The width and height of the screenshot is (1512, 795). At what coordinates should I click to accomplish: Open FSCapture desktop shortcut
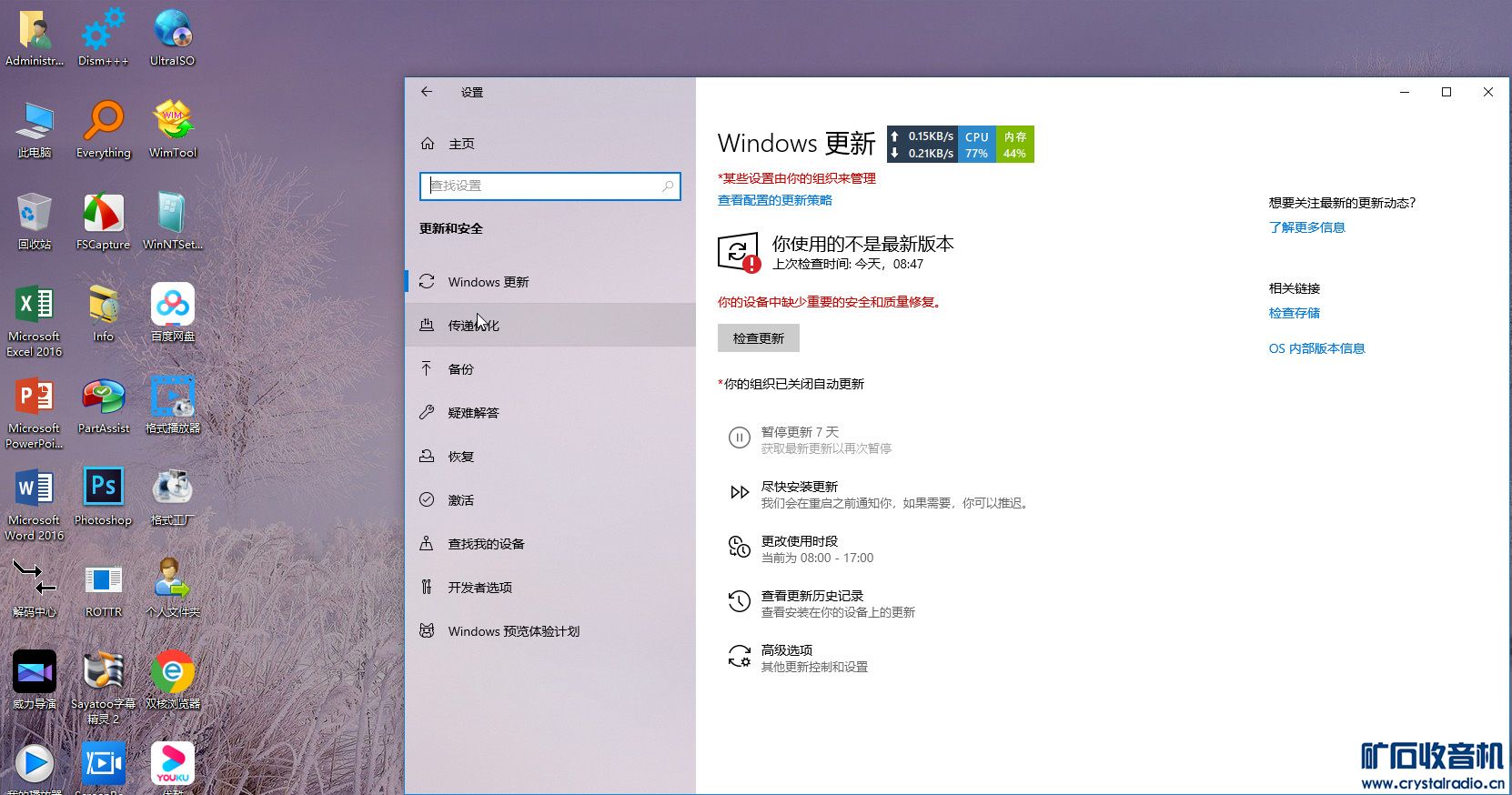(103, 220)
